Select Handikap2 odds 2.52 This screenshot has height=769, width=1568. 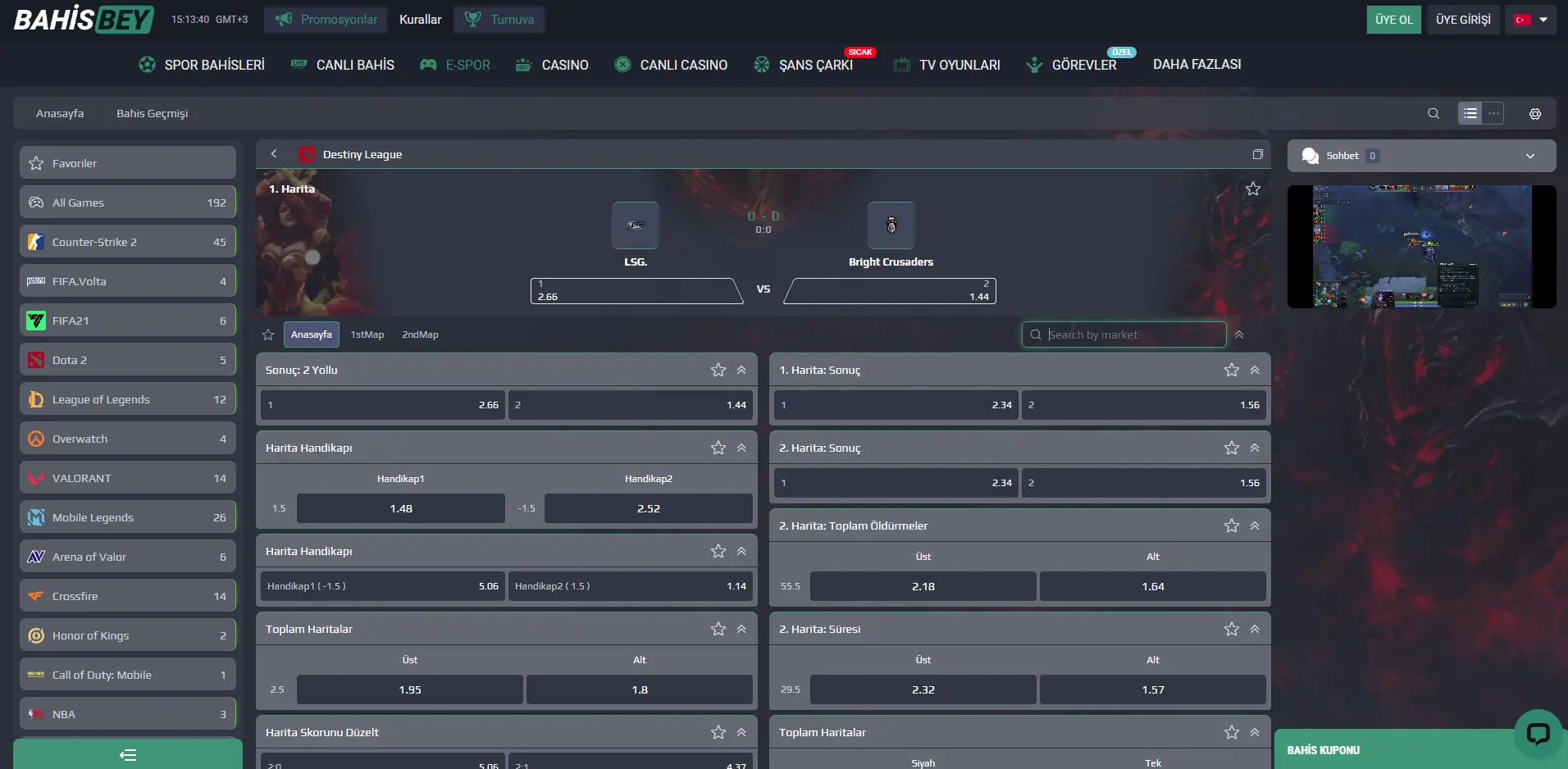click(x=649, y=508)
